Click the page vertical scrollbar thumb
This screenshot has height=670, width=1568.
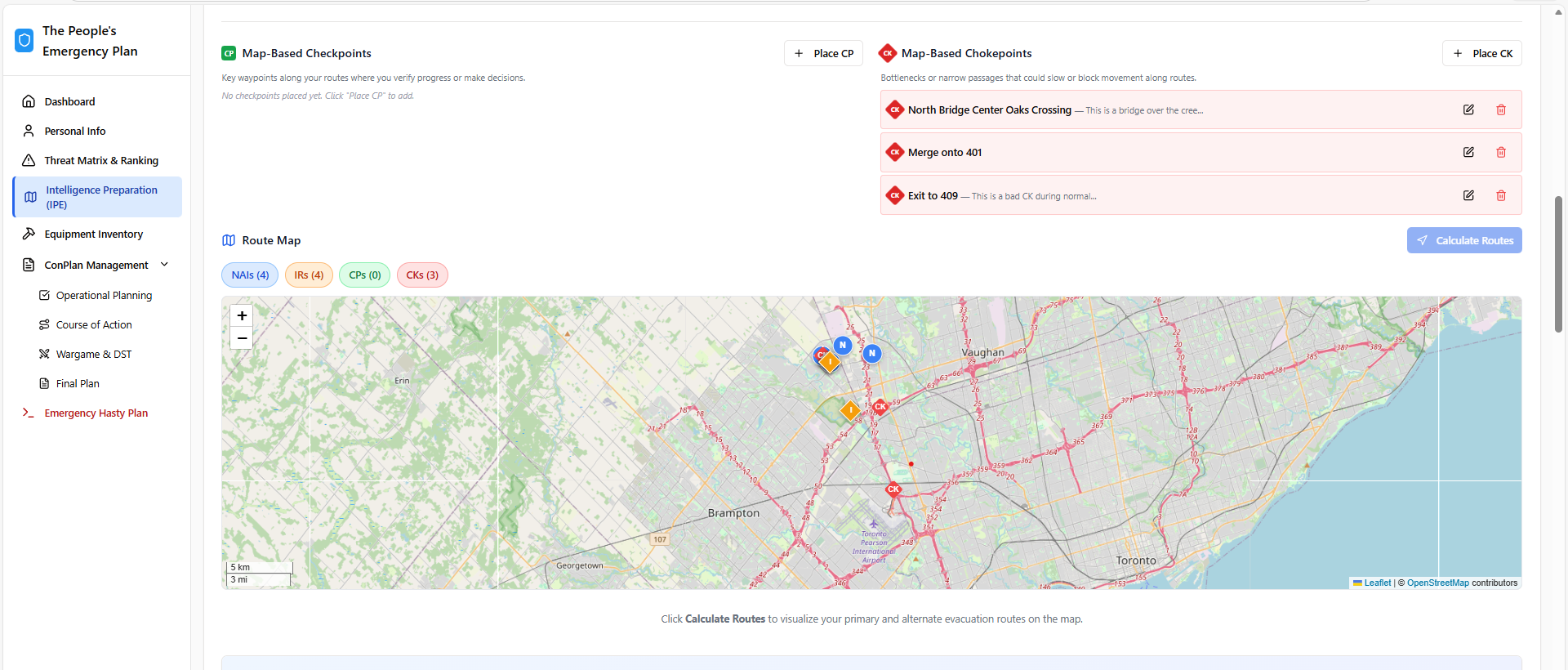tap(1558, 264)
